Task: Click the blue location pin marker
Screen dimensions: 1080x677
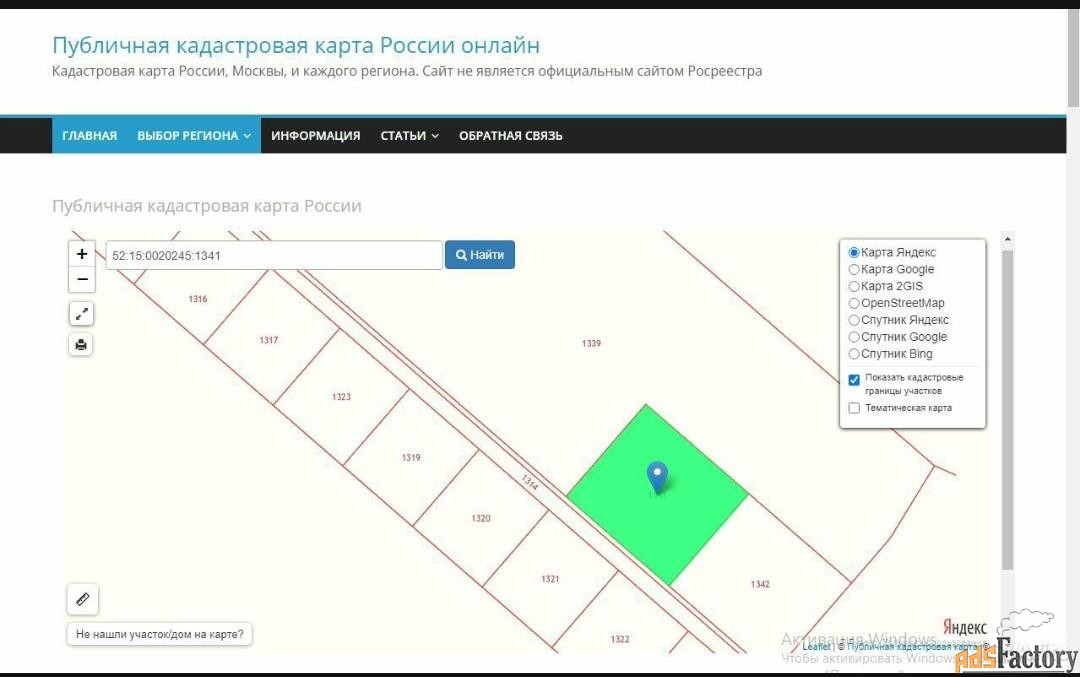Action: 657,477
